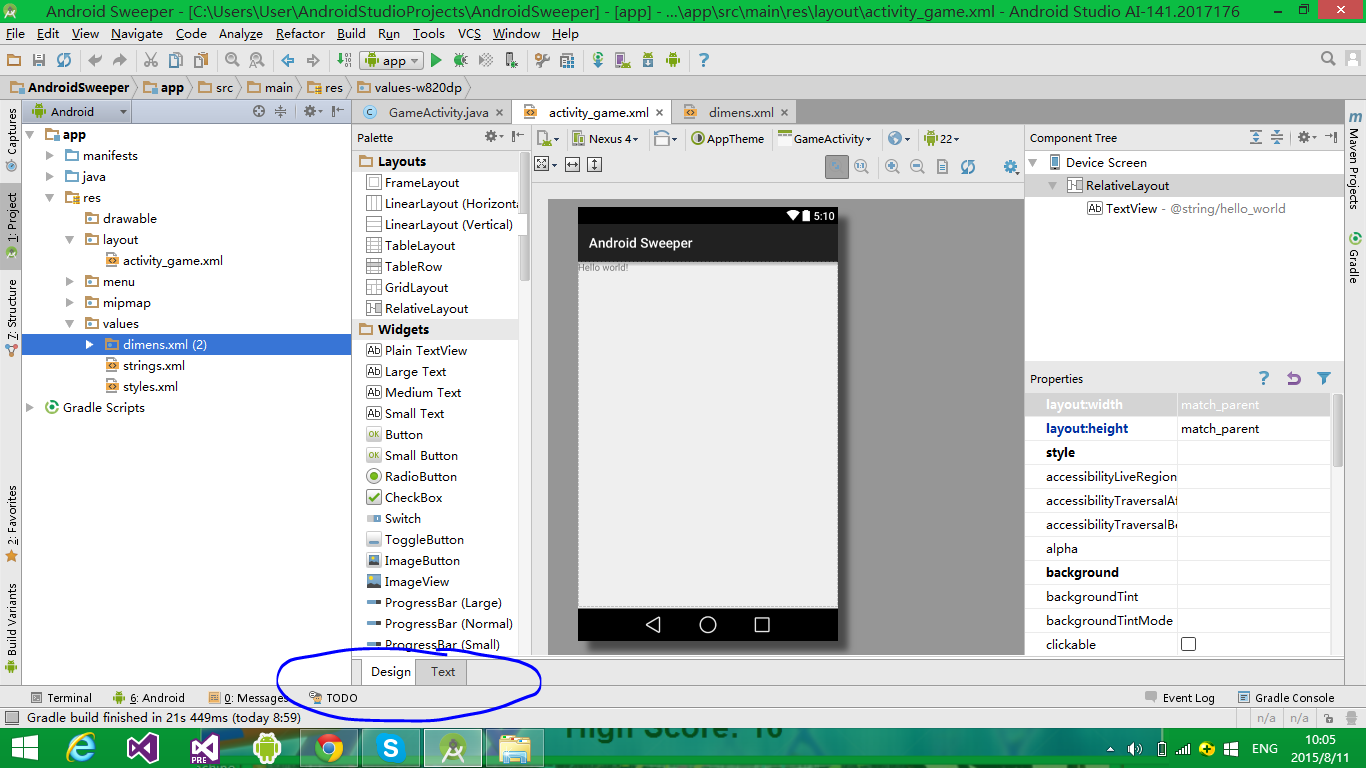Open the Gradle Console
The width and height of the screenshot is (1366, 768).
(x=1286, y=698)
